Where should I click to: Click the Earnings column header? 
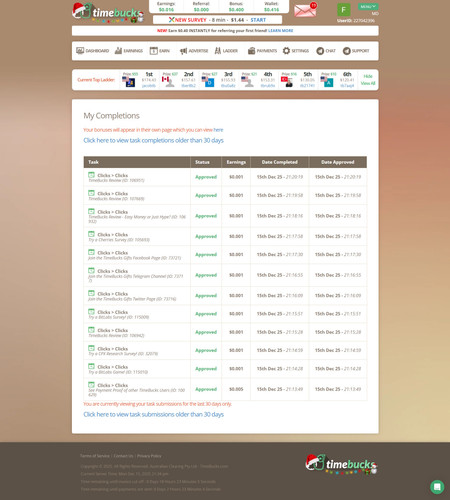pos(236,162)
